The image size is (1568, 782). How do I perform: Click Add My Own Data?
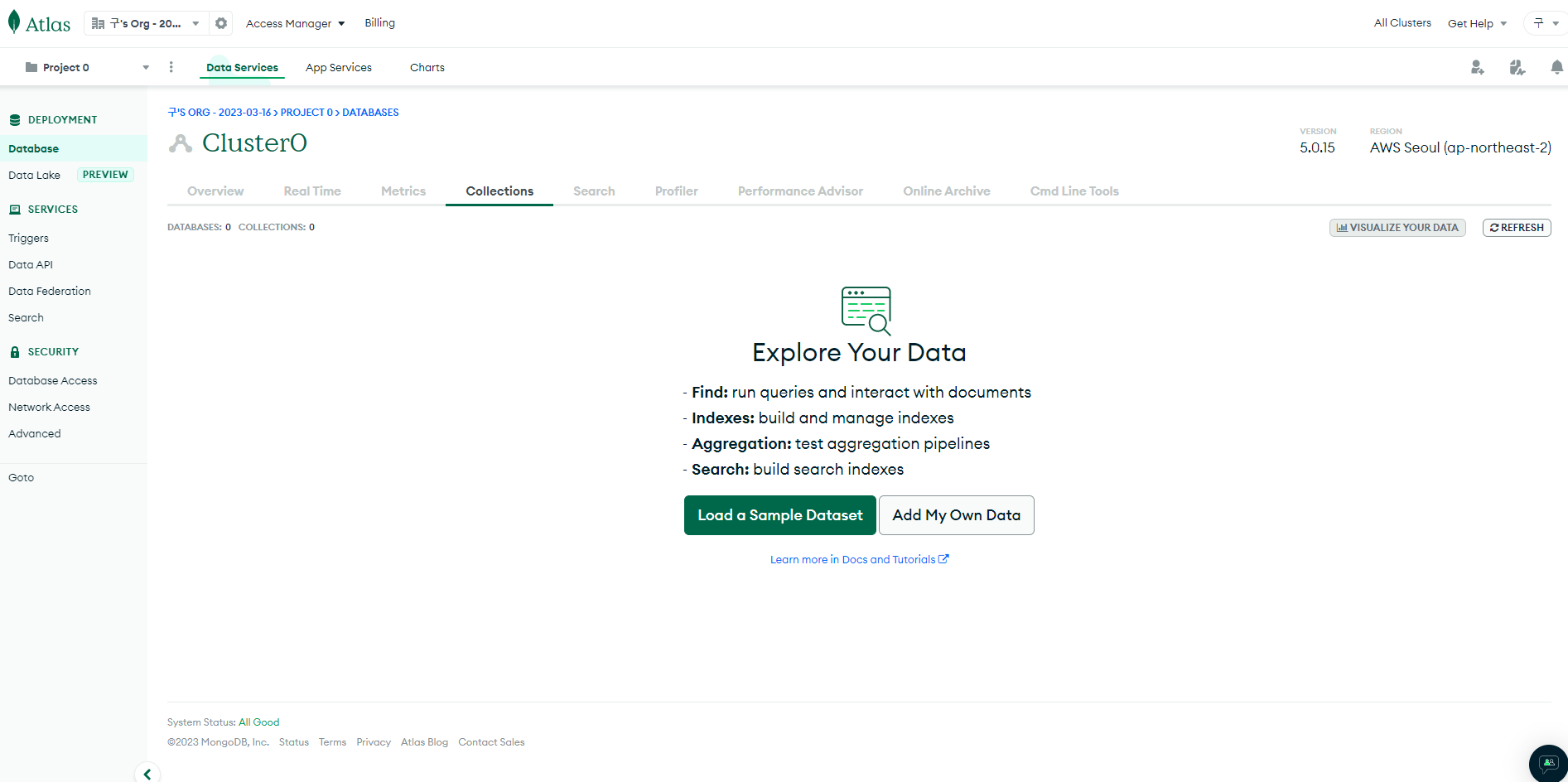[957, 515]
